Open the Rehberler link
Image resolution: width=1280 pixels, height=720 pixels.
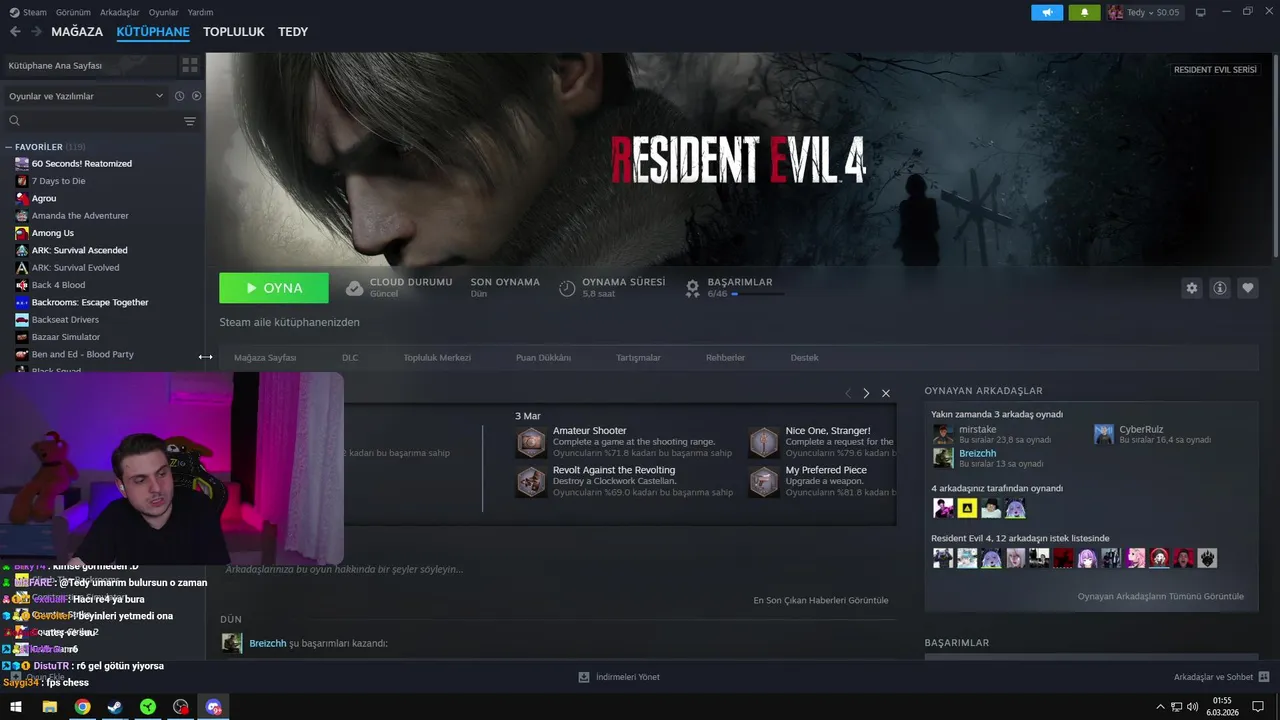coord(725,358)
